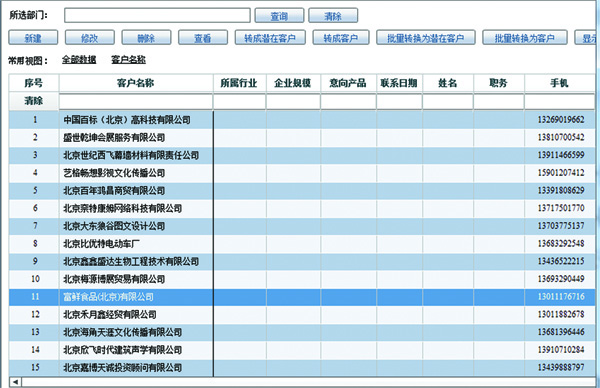Click the 修改 button
This screenshot has width=600, height=388.
[x=90, y=38]
